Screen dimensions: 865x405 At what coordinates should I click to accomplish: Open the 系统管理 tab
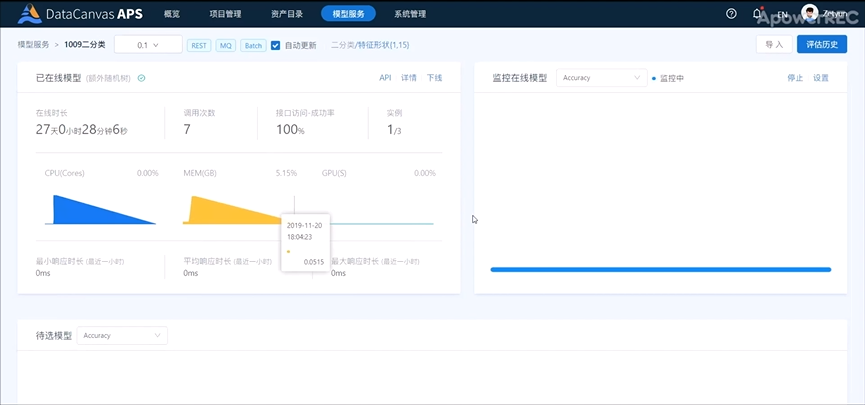410,14
